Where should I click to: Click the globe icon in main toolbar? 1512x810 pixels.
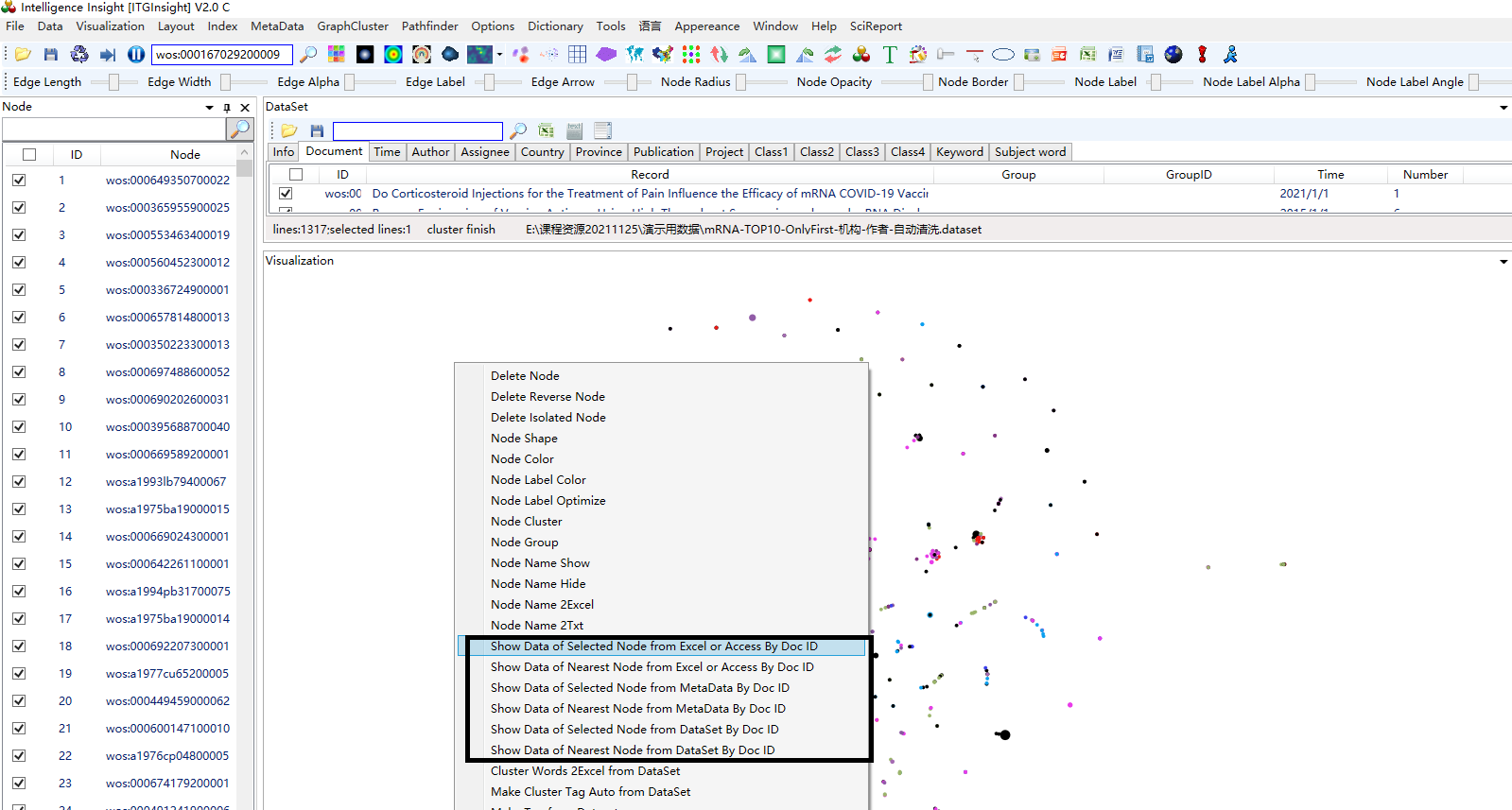pyautogui.click(x=1173, y=55)
